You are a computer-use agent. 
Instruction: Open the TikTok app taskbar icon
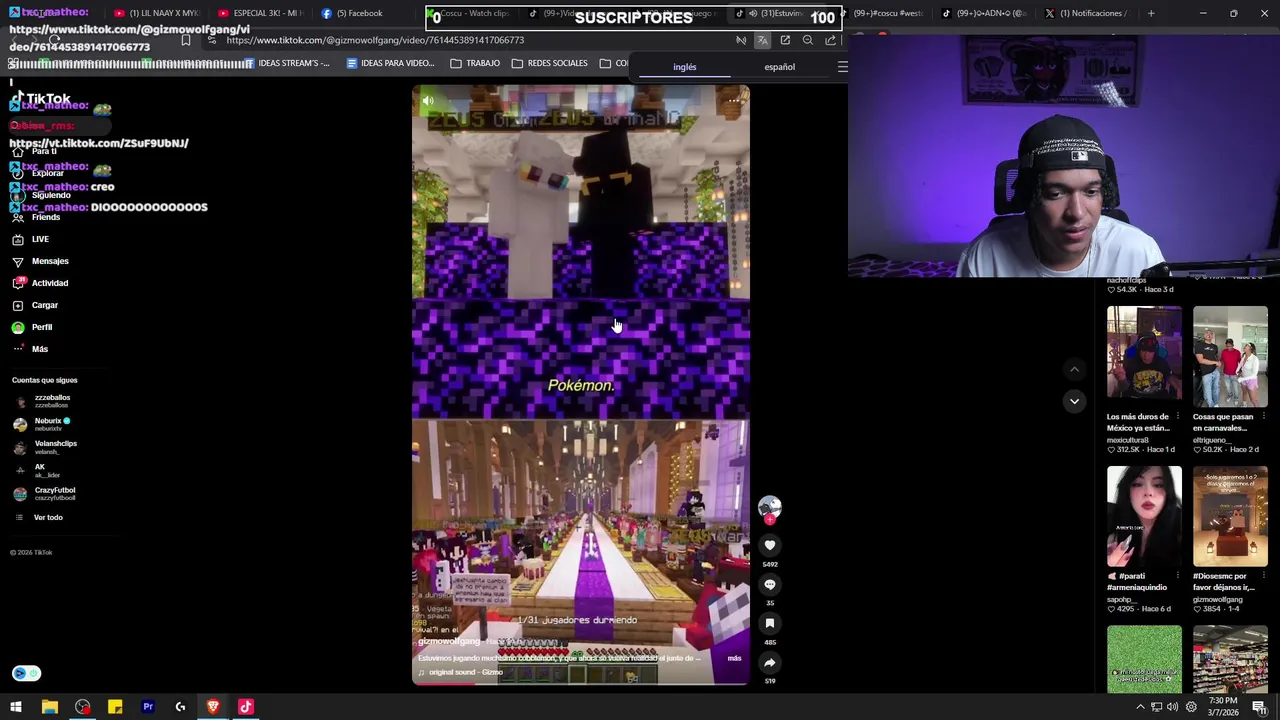tap(246, 707)
